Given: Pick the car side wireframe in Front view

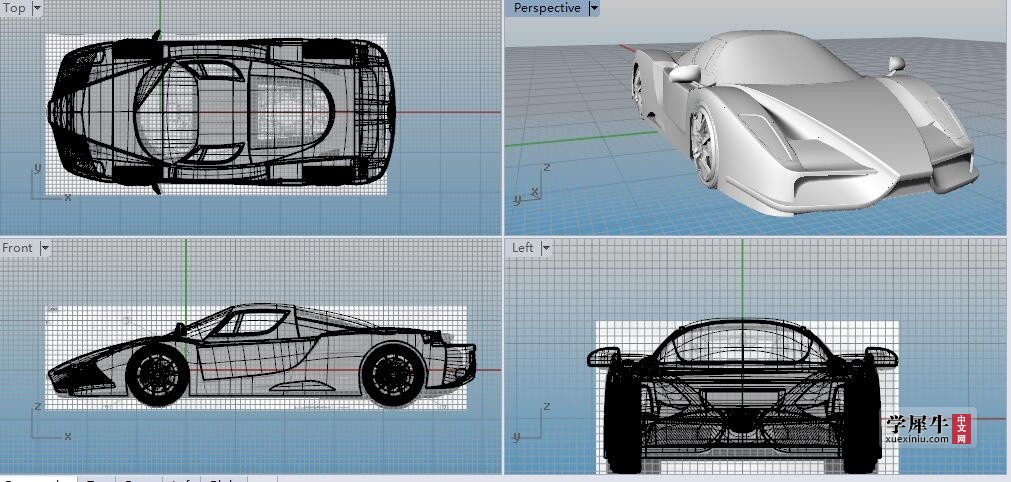Looking at the screenshot, I should 262,355.
